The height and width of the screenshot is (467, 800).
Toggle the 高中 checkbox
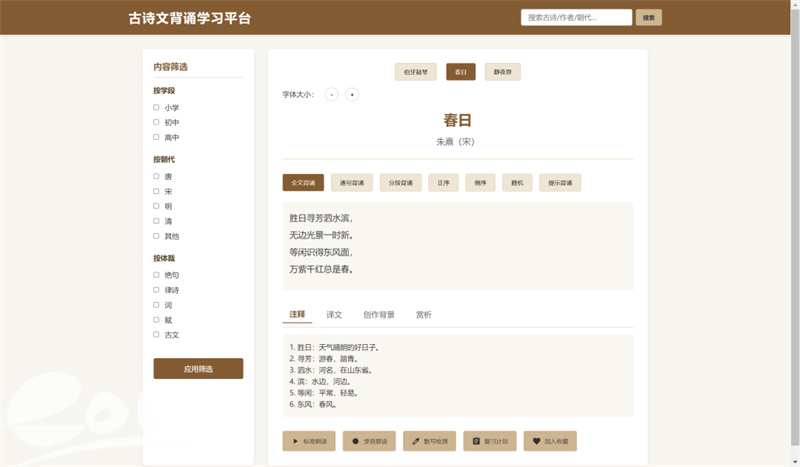156,137
